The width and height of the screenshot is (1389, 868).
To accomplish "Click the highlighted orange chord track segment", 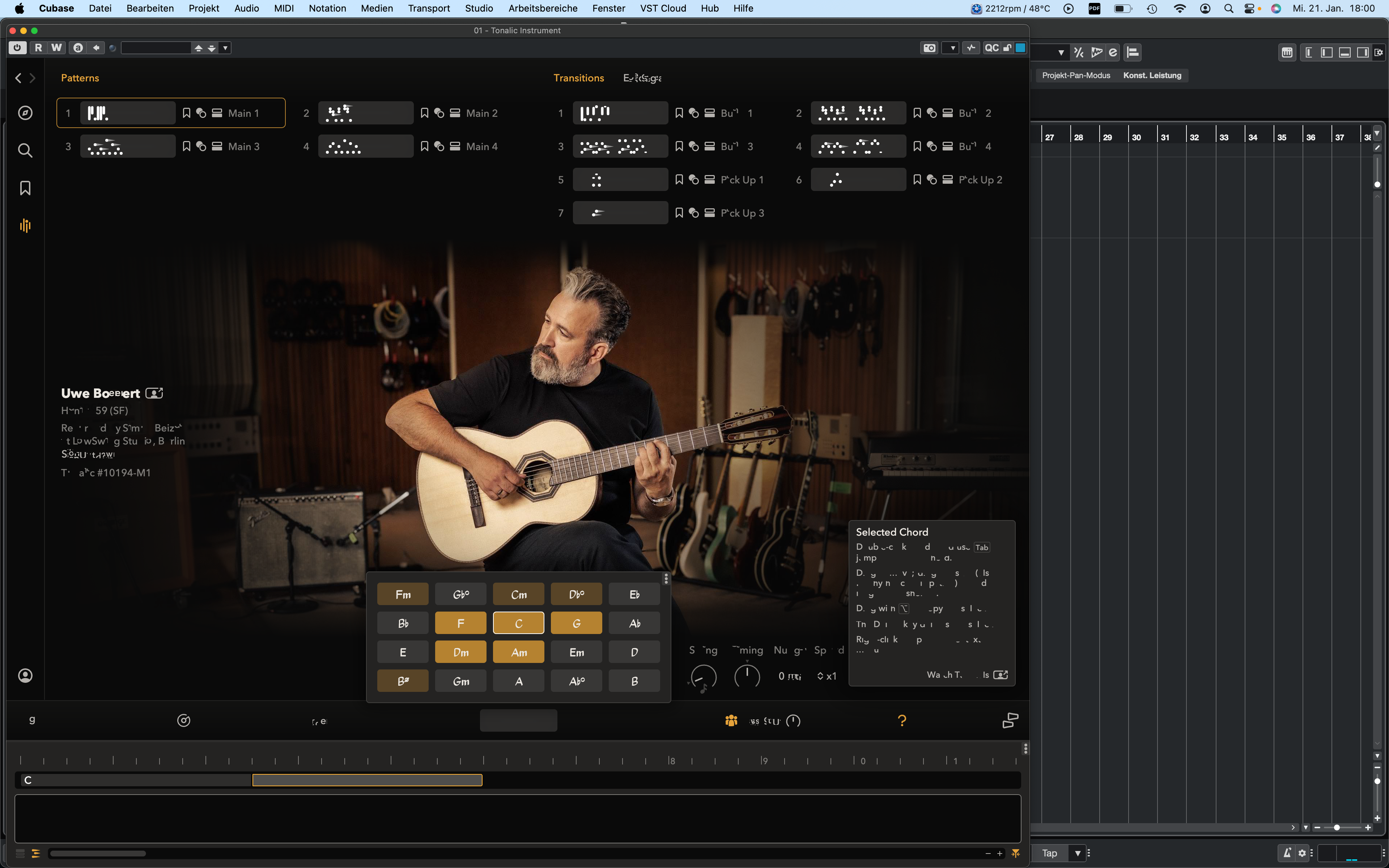I will [x=368, y=780].
